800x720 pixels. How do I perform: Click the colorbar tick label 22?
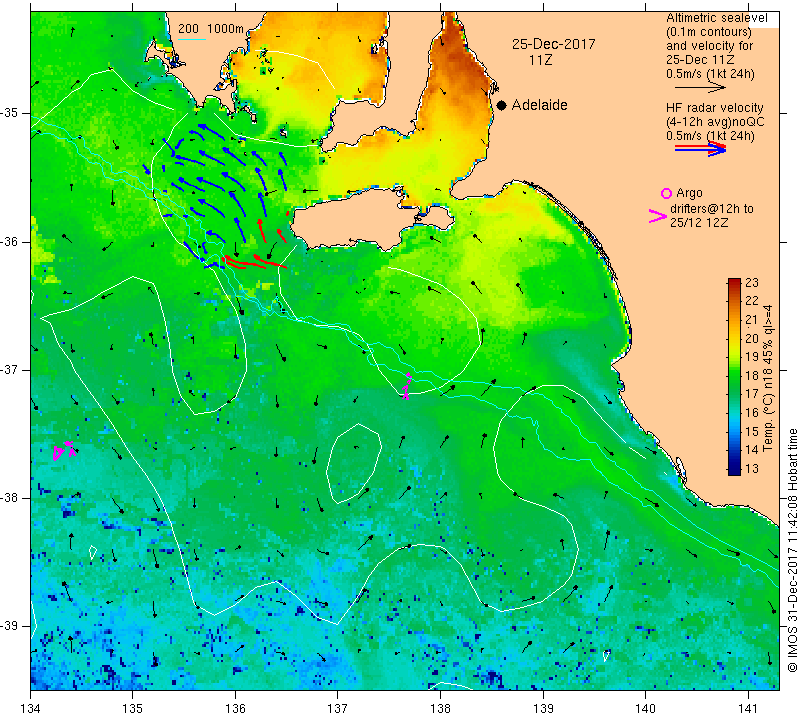coord(752,301)
